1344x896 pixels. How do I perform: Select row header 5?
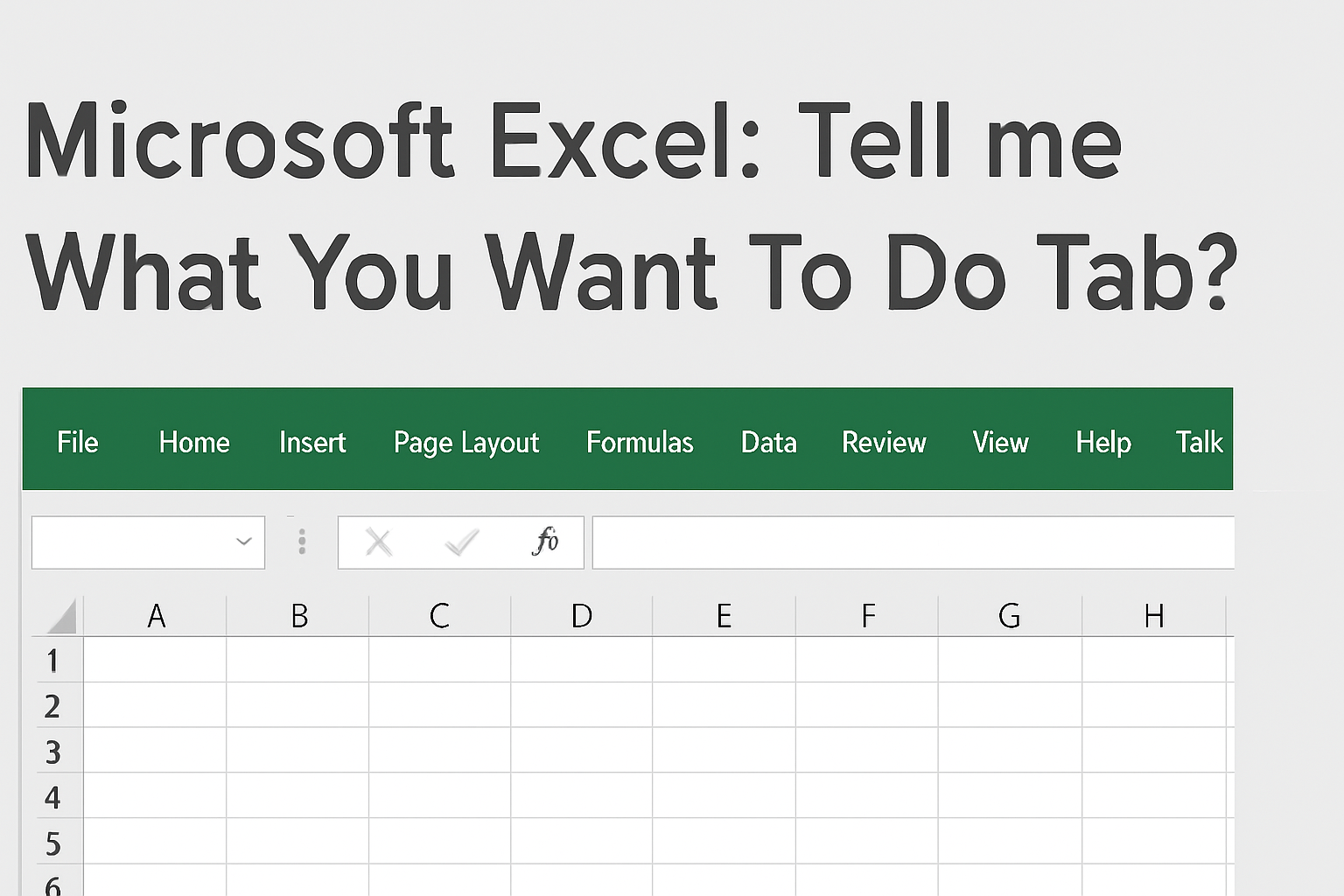point(55,843)
